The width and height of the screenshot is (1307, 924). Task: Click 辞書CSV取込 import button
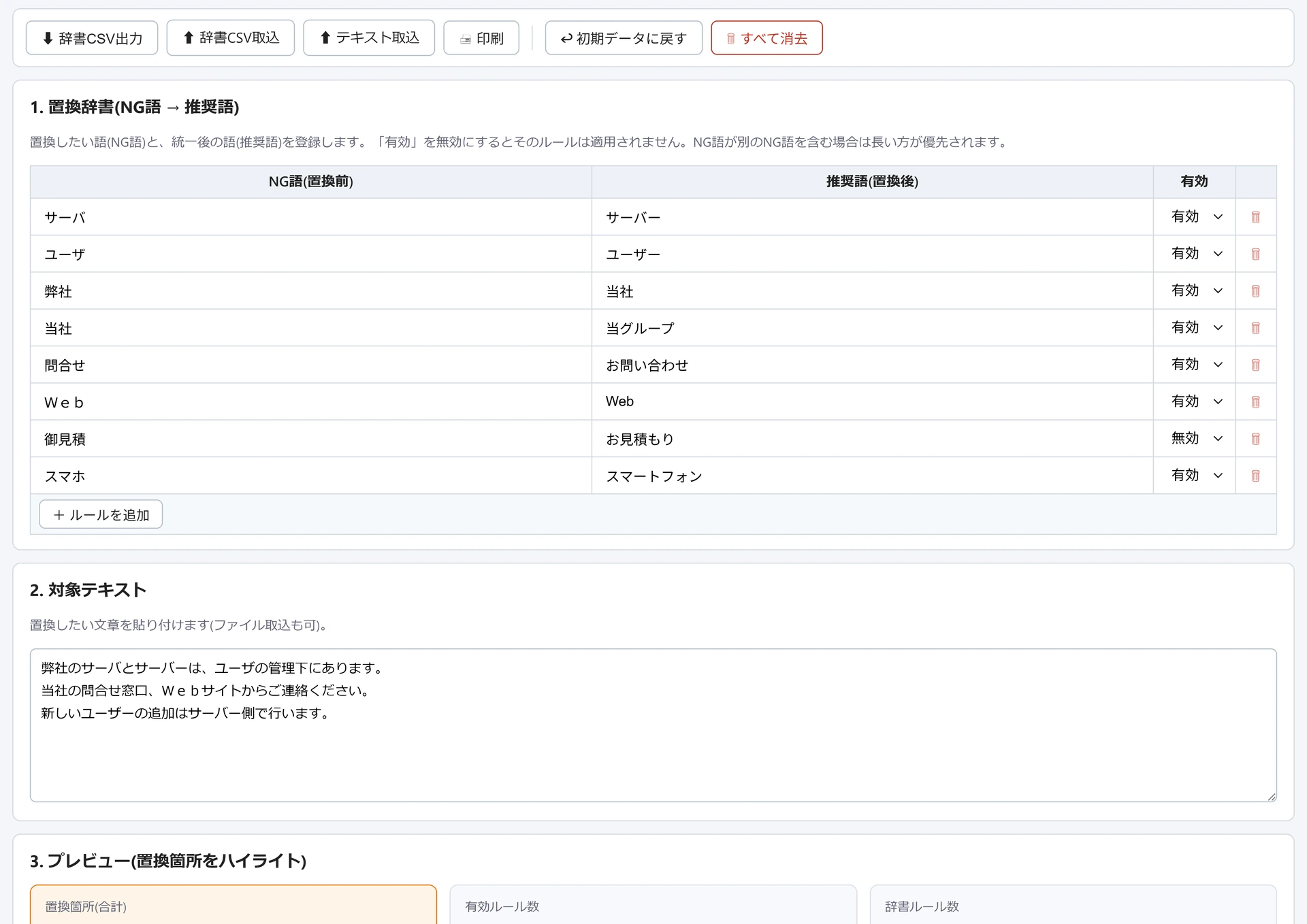[231, 37]
